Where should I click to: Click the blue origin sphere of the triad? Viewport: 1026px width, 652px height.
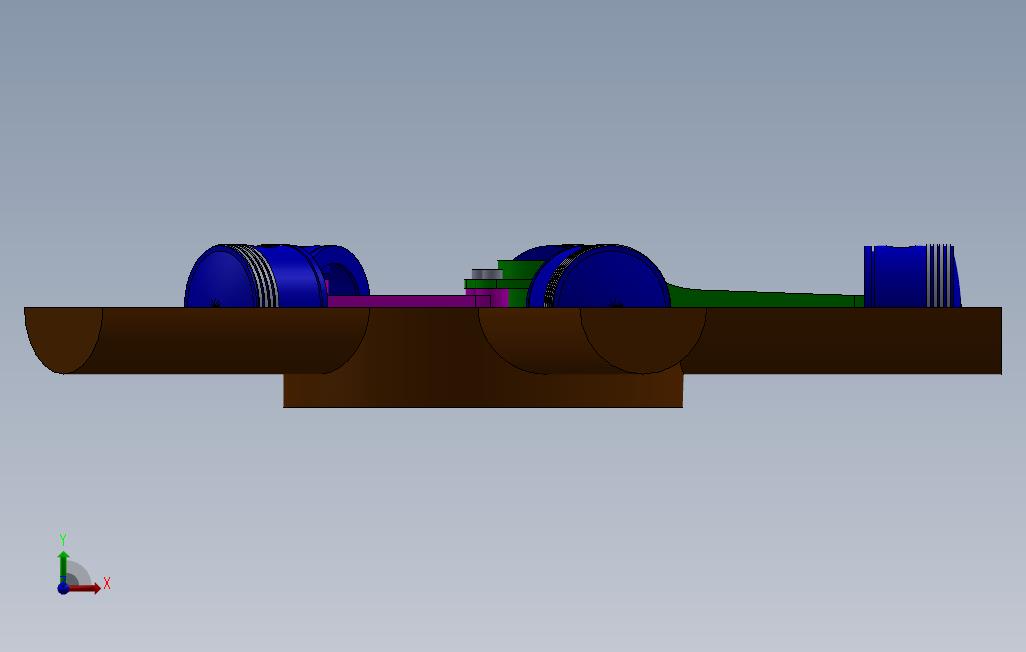click(63, 588)
